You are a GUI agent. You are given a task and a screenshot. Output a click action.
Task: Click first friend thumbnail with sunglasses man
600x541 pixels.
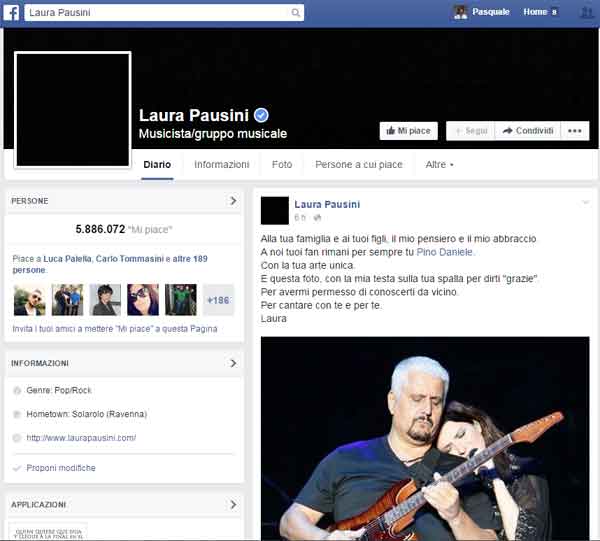coord(29,300)
